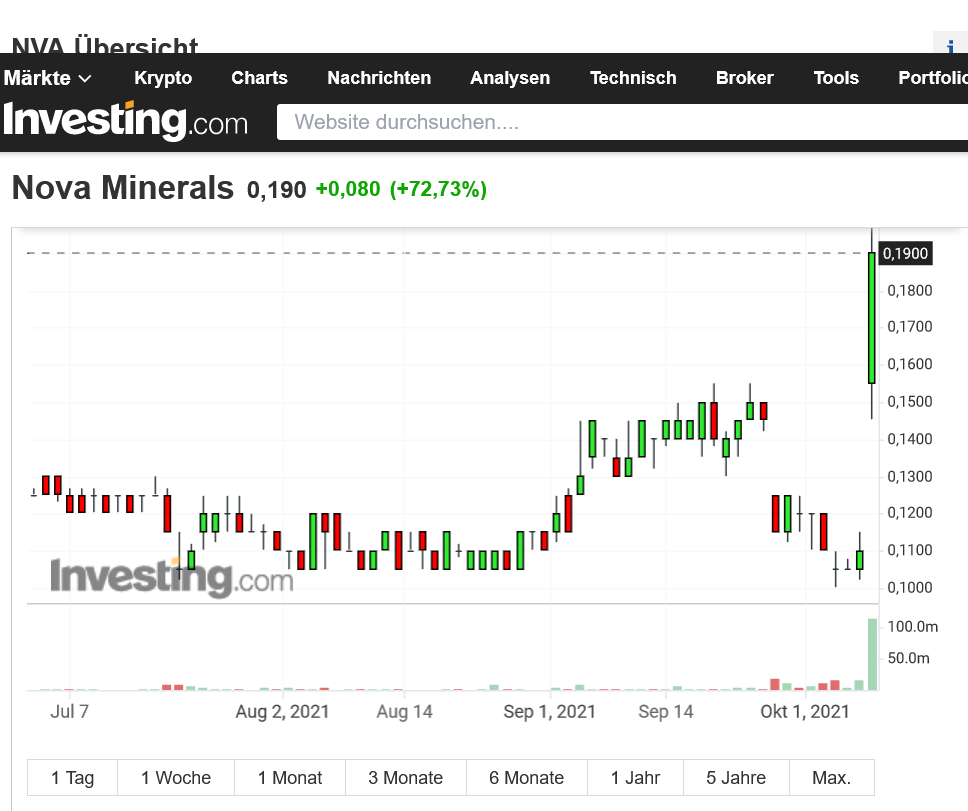Open the Tools menu item
Screen dimensions: 968x811
(836, 78)
